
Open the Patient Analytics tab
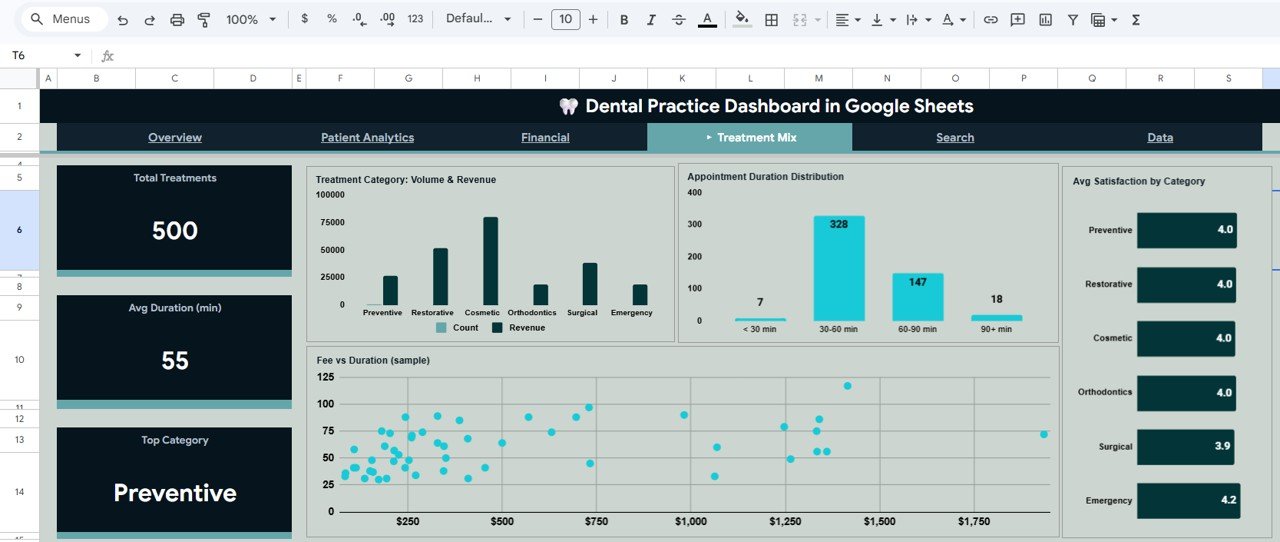tap(367, 138)
